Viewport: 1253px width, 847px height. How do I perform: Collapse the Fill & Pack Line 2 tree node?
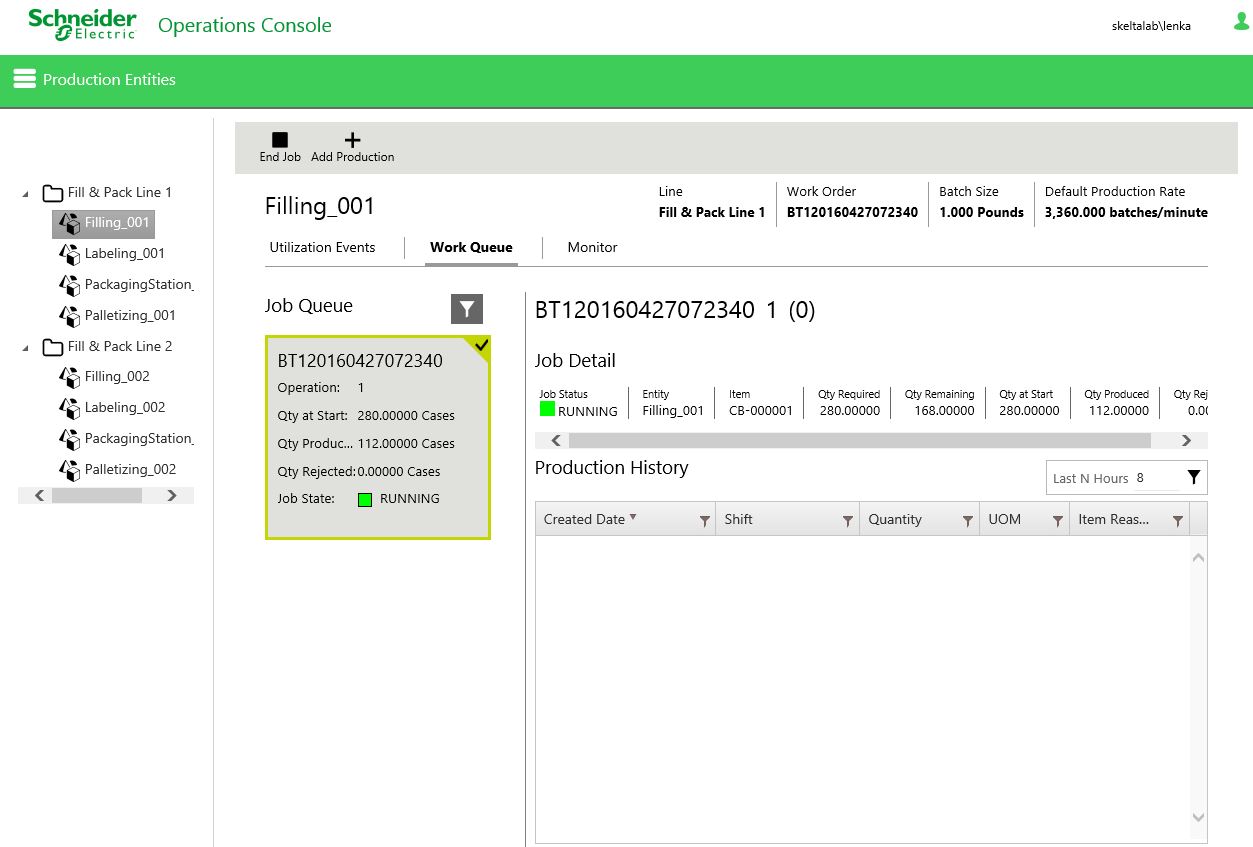click(25, 348)
